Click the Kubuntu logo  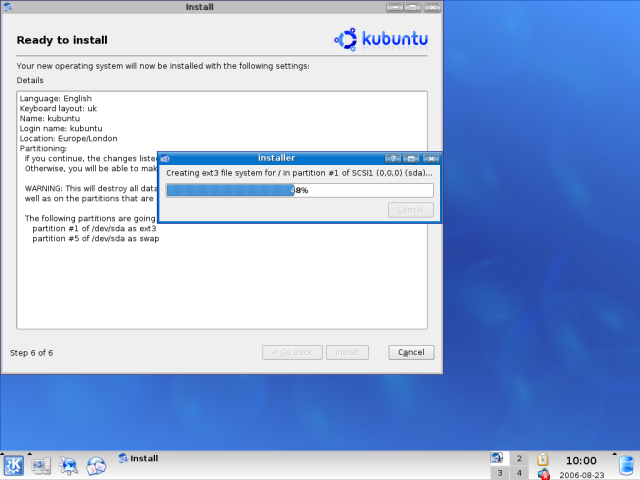tap(381, 39)
